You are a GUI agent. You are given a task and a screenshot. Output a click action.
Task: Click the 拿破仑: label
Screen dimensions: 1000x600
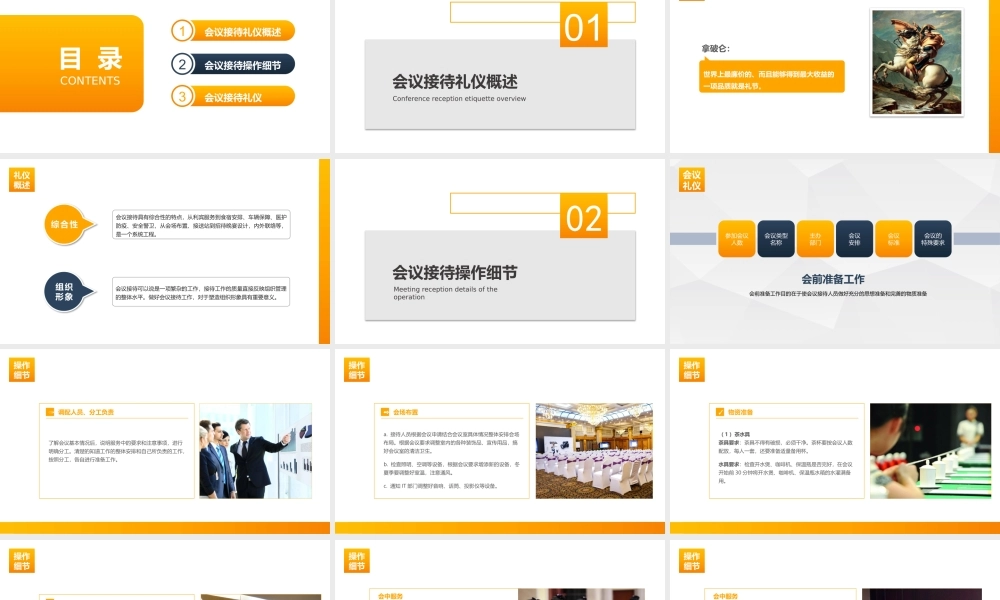coord(715,48)
